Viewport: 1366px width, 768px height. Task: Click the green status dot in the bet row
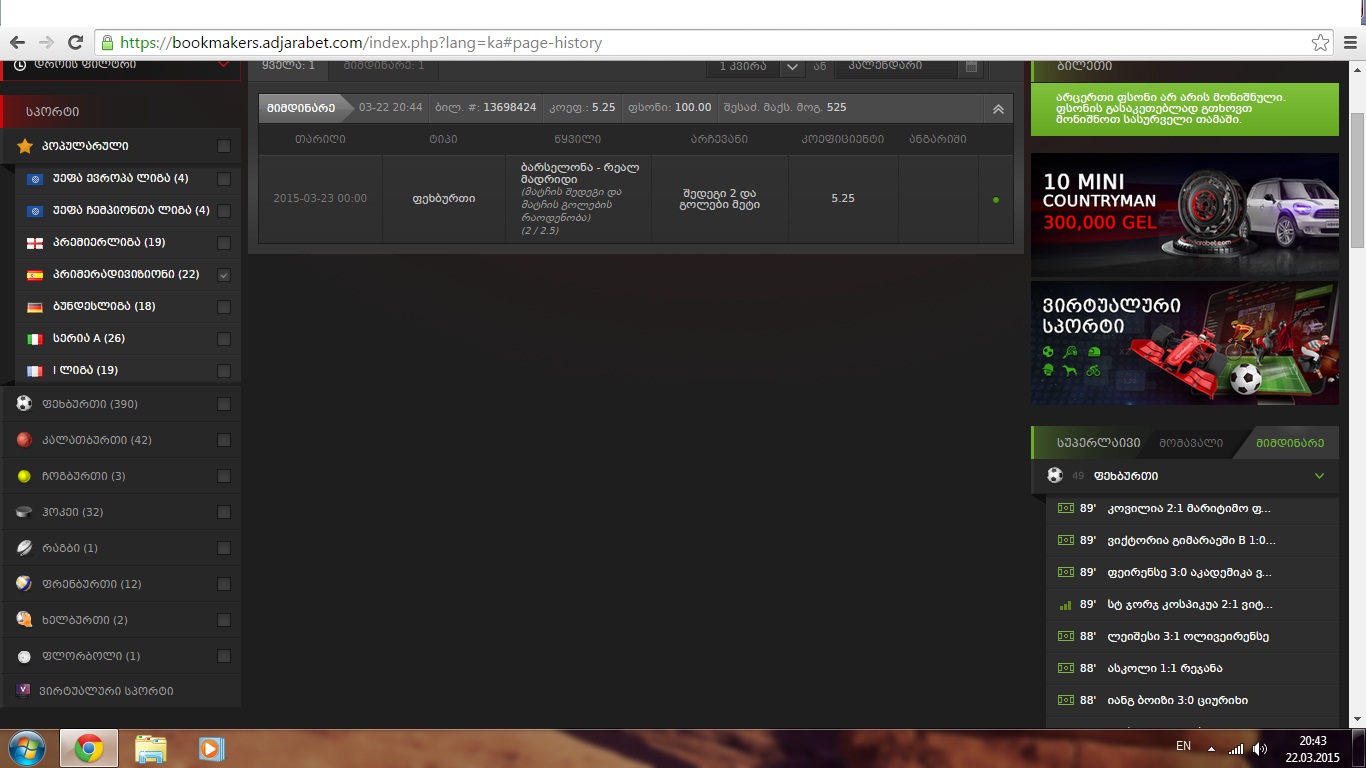(996, 200)
